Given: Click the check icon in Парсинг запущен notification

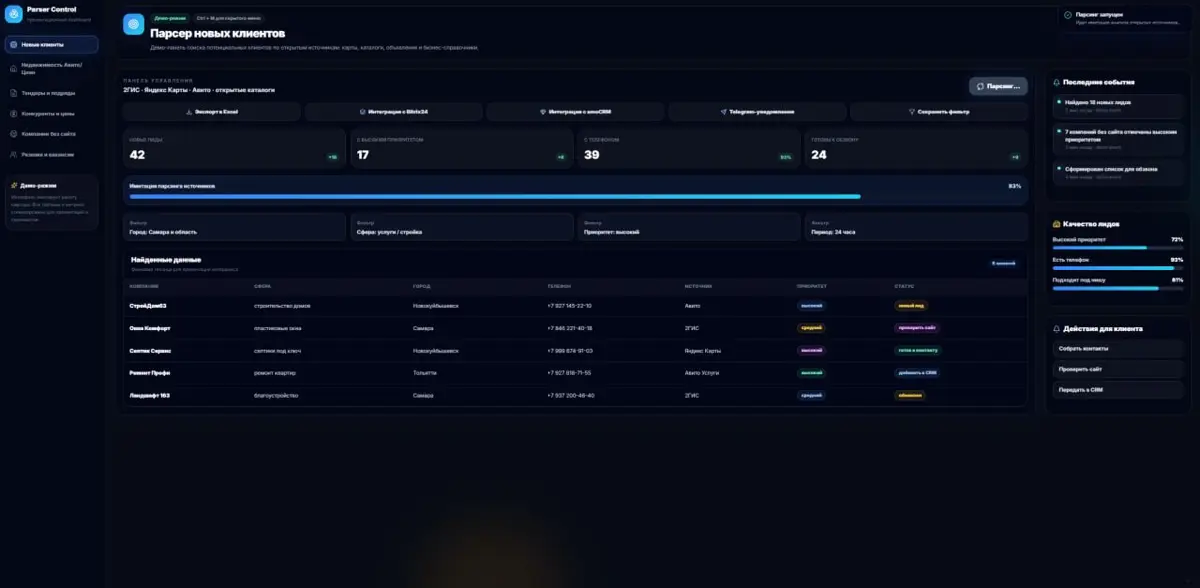Looking at the screenshot, I should coord(1068,15).
